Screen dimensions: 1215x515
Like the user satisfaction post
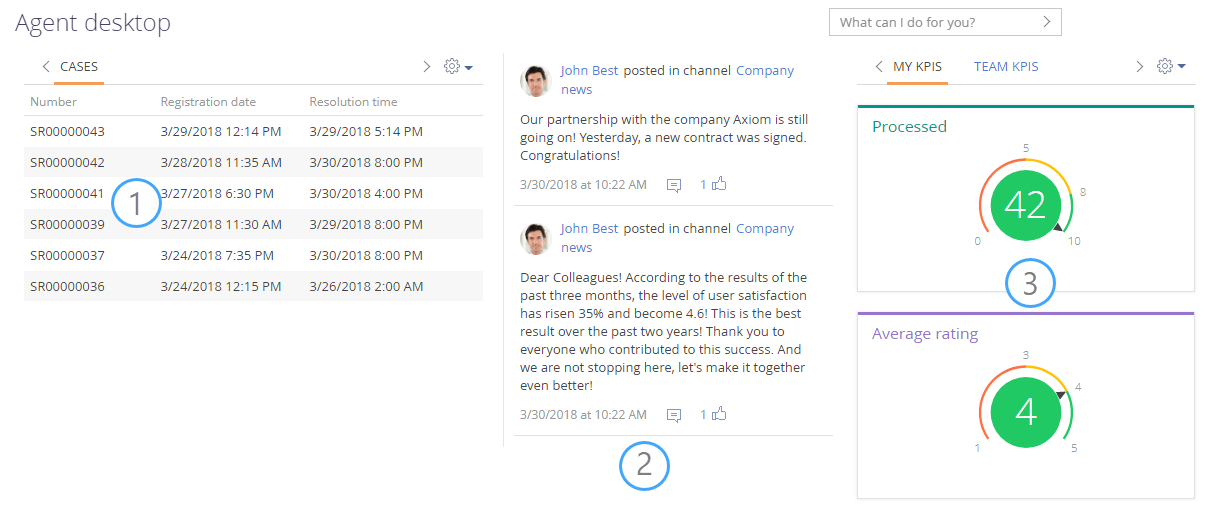pos(713,414)
